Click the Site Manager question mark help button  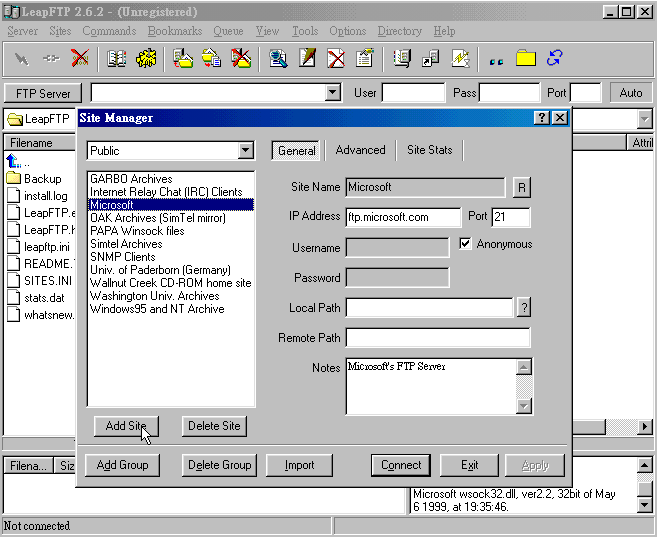coord(541,118)
